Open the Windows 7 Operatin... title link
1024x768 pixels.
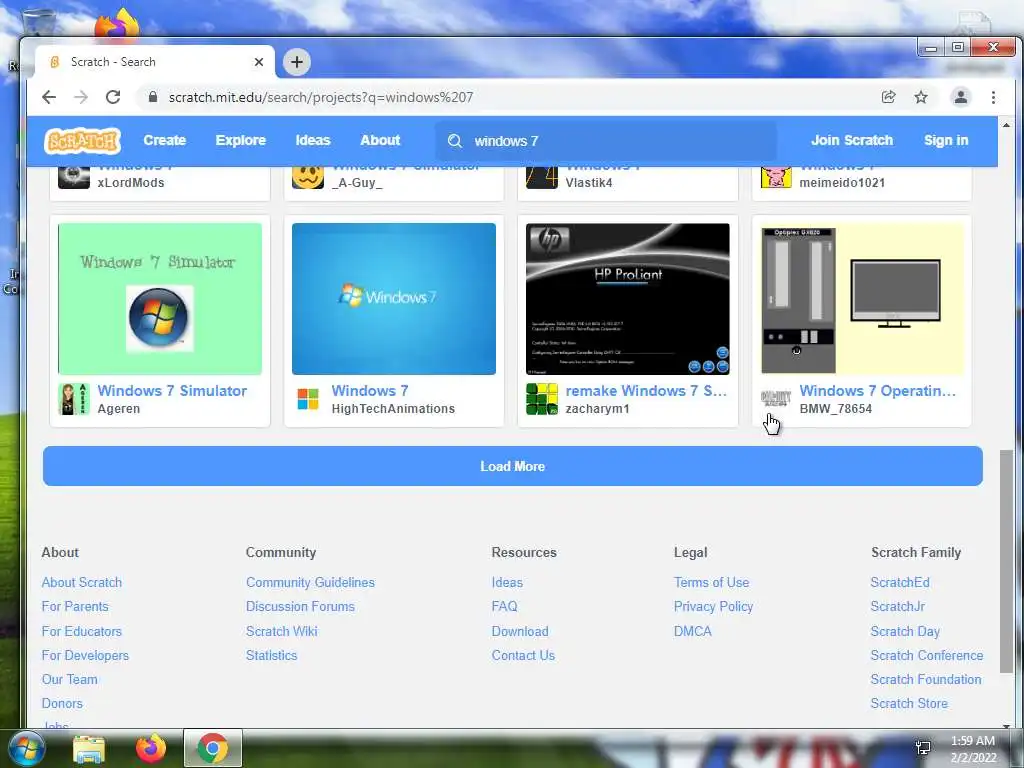click(x=878, y=391)
